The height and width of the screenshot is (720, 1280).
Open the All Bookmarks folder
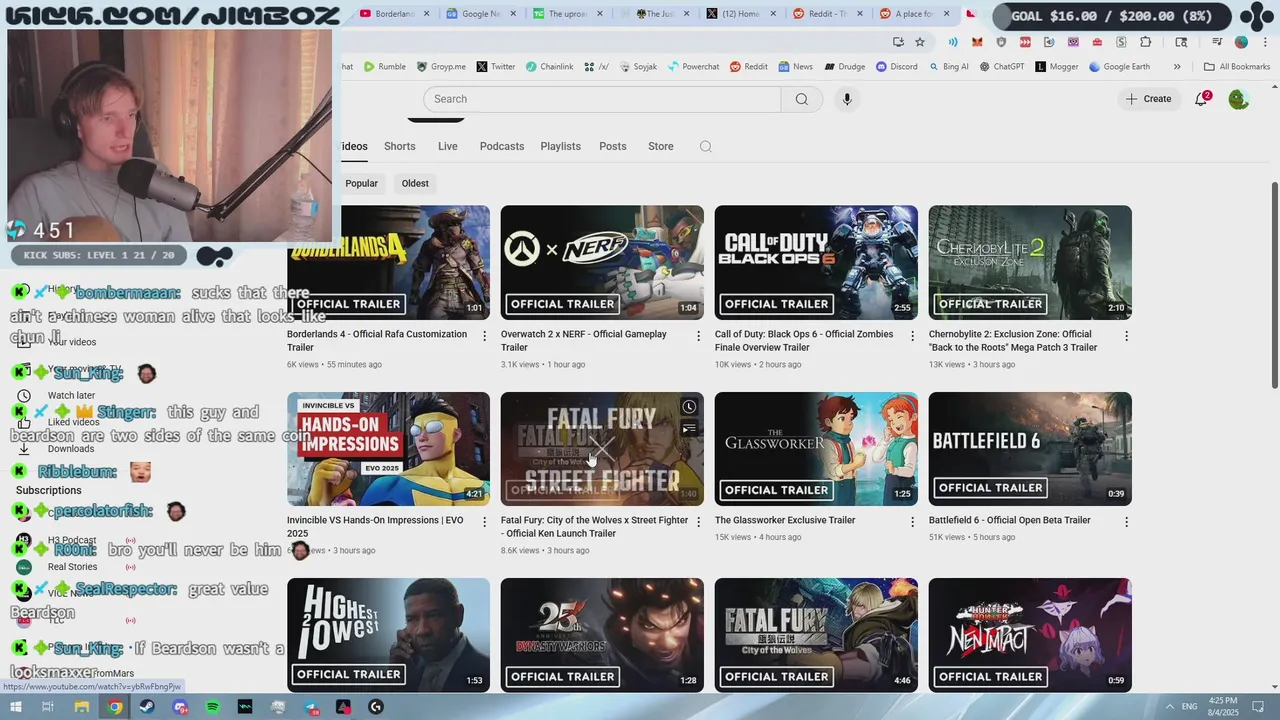1236,67
